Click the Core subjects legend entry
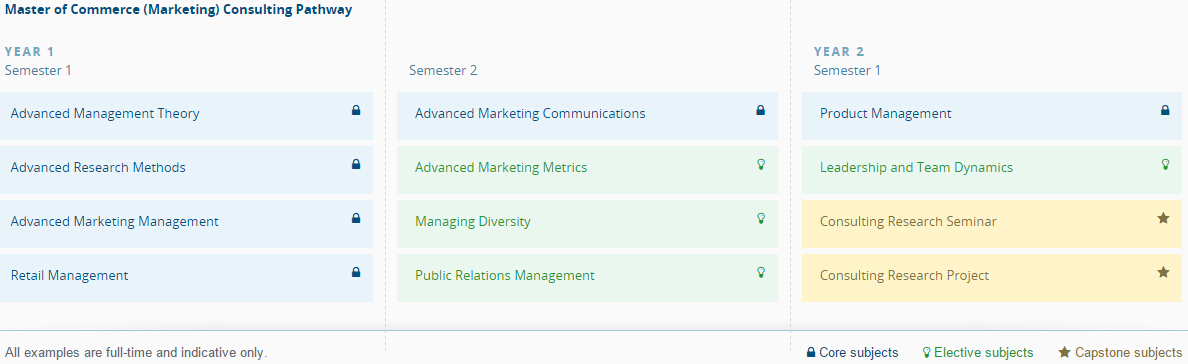The height and width of the screenshot is (364, 1188). (852, 353)
